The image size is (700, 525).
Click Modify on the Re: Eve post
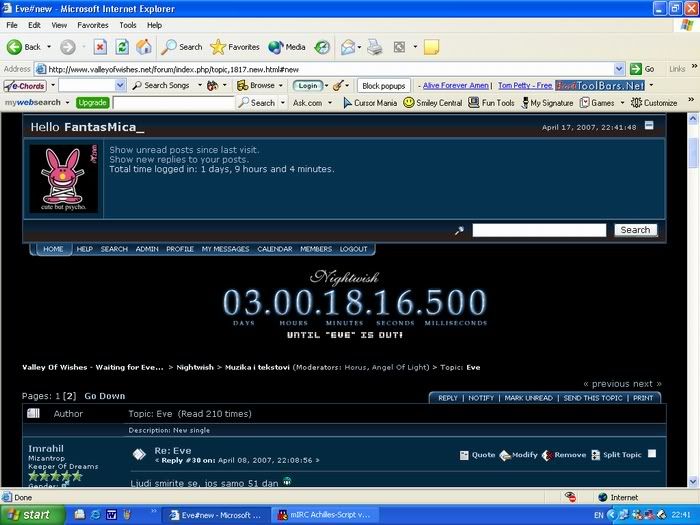point(518,455)
